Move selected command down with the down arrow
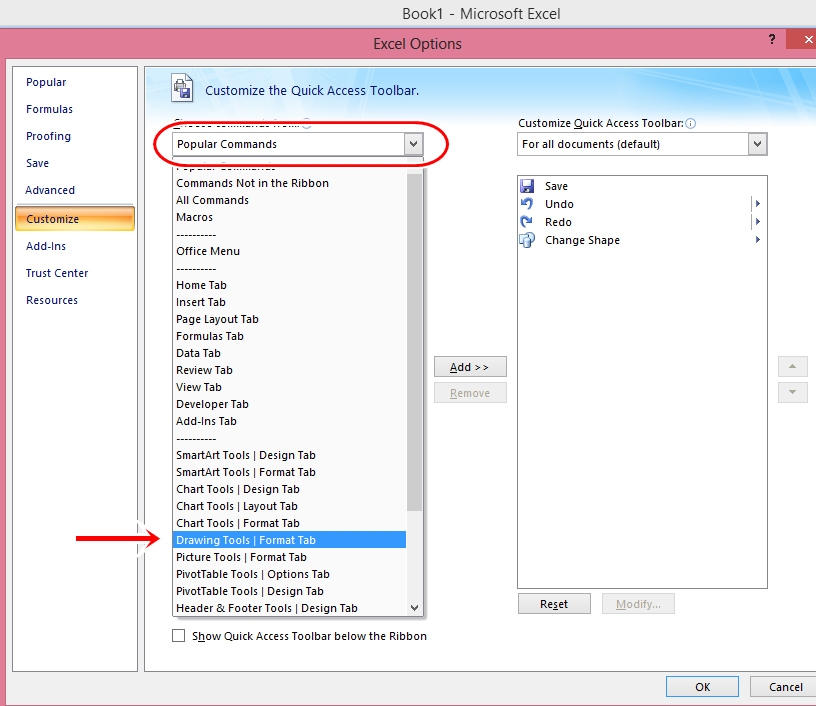This screenshot has height=706, width=816. click(793, 392)
